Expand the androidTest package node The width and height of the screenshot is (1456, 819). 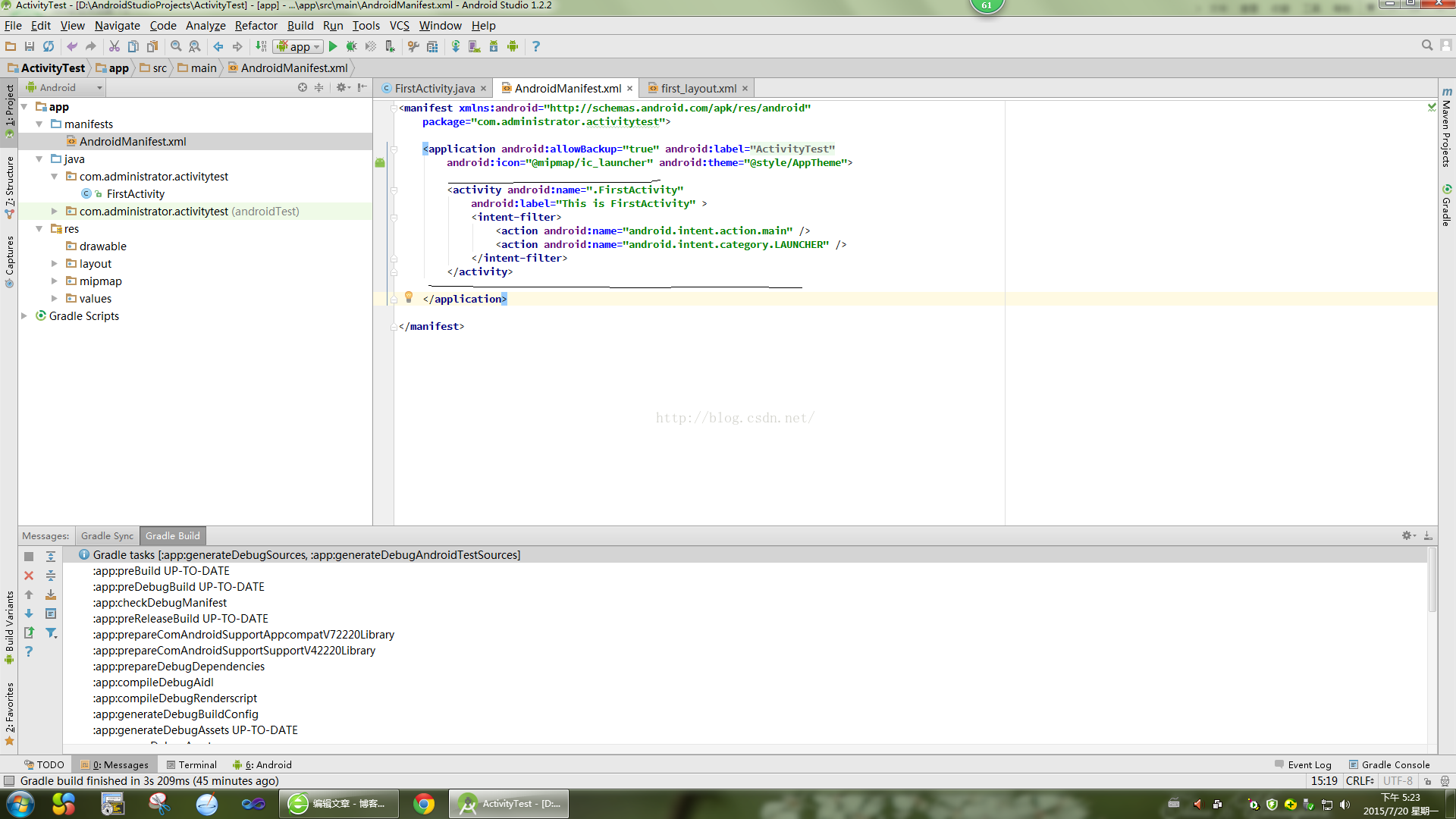[54, 211]
